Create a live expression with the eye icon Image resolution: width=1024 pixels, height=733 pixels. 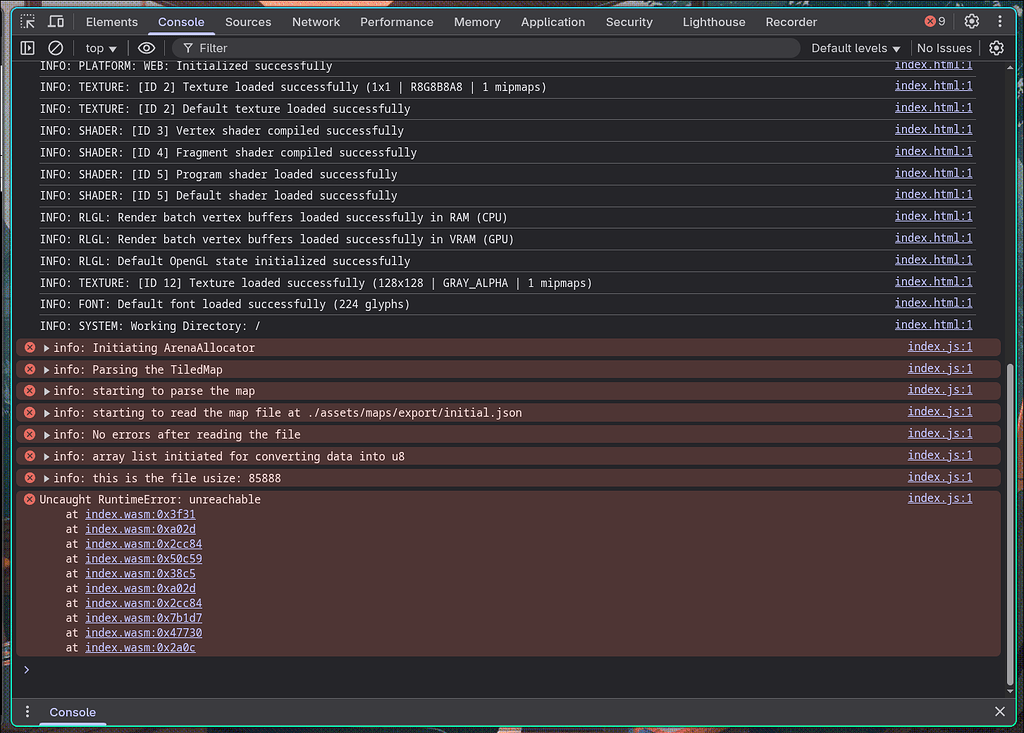(146, 47)
